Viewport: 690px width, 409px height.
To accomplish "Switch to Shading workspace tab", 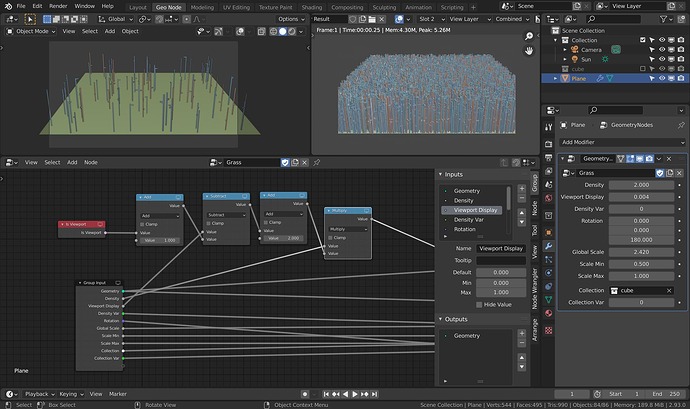I will pyautogui.click(x=312, y=7).
